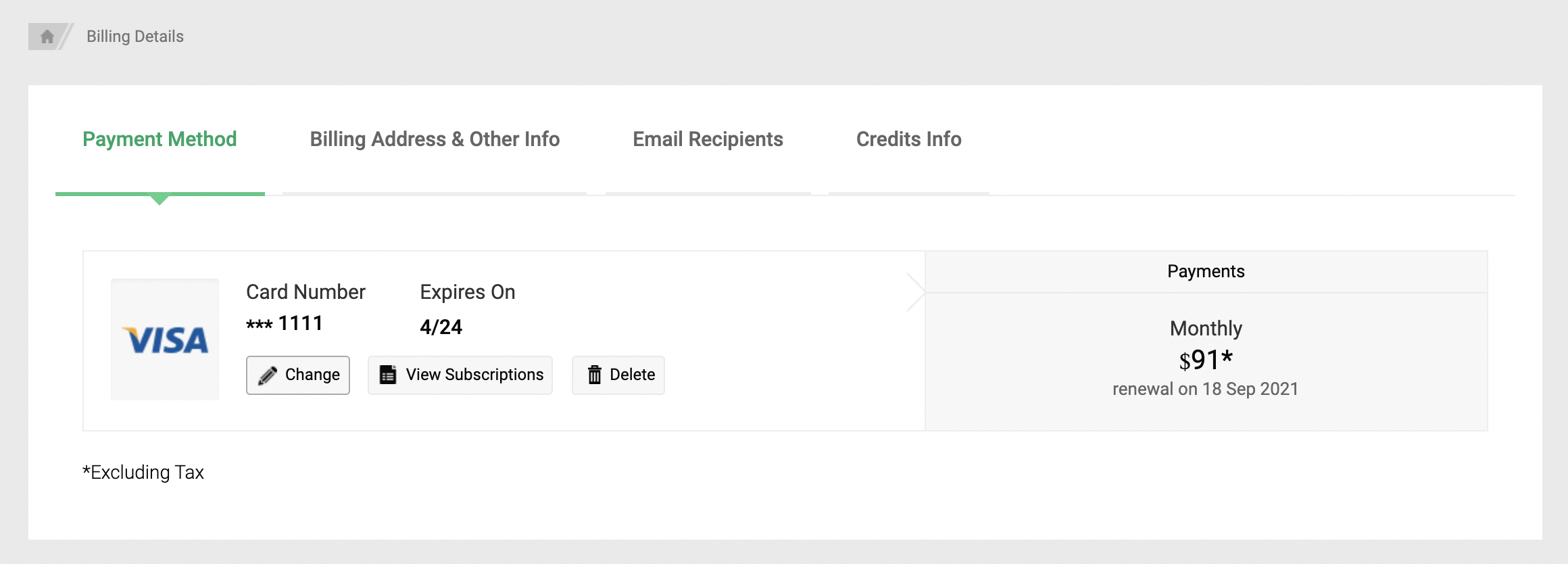Click the trash can icon beside Delete
The height and width of the screenshot is (564, 1568).
coord(594,375)
